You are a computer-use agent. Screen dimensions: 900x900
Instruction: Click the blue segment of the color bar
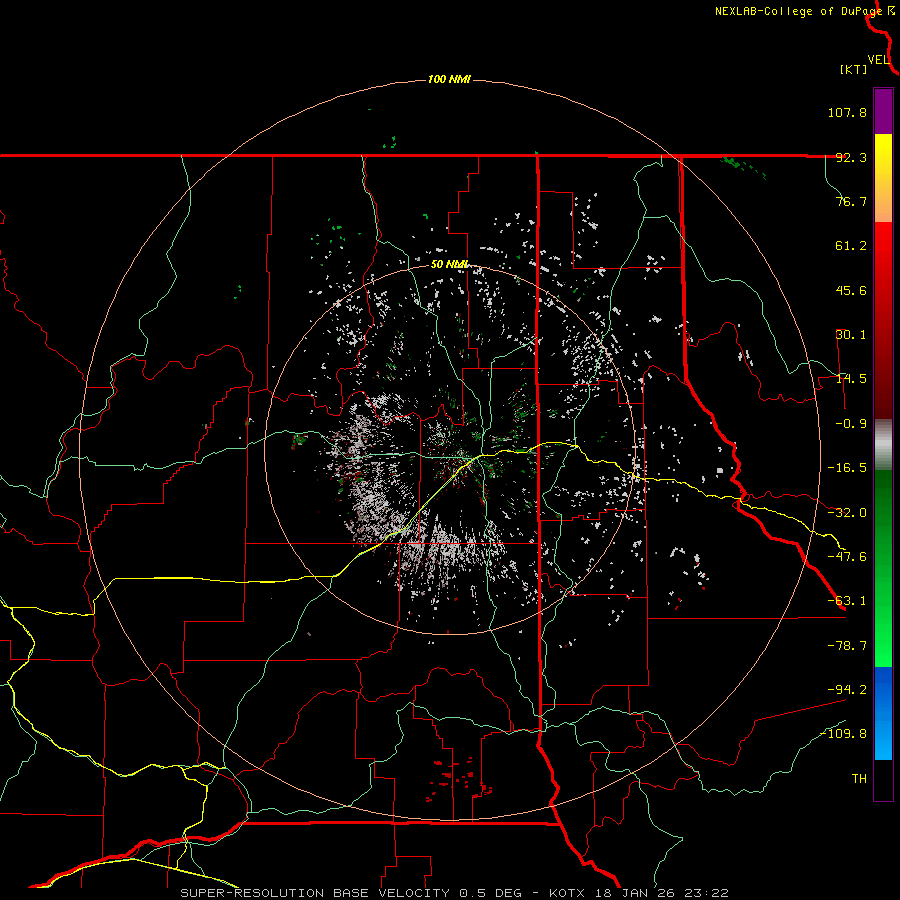tap(883, 713)
